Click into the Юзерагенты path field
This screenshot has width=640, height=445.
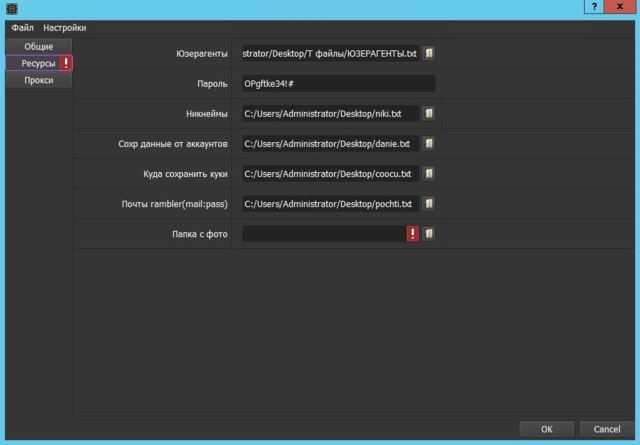329,53
